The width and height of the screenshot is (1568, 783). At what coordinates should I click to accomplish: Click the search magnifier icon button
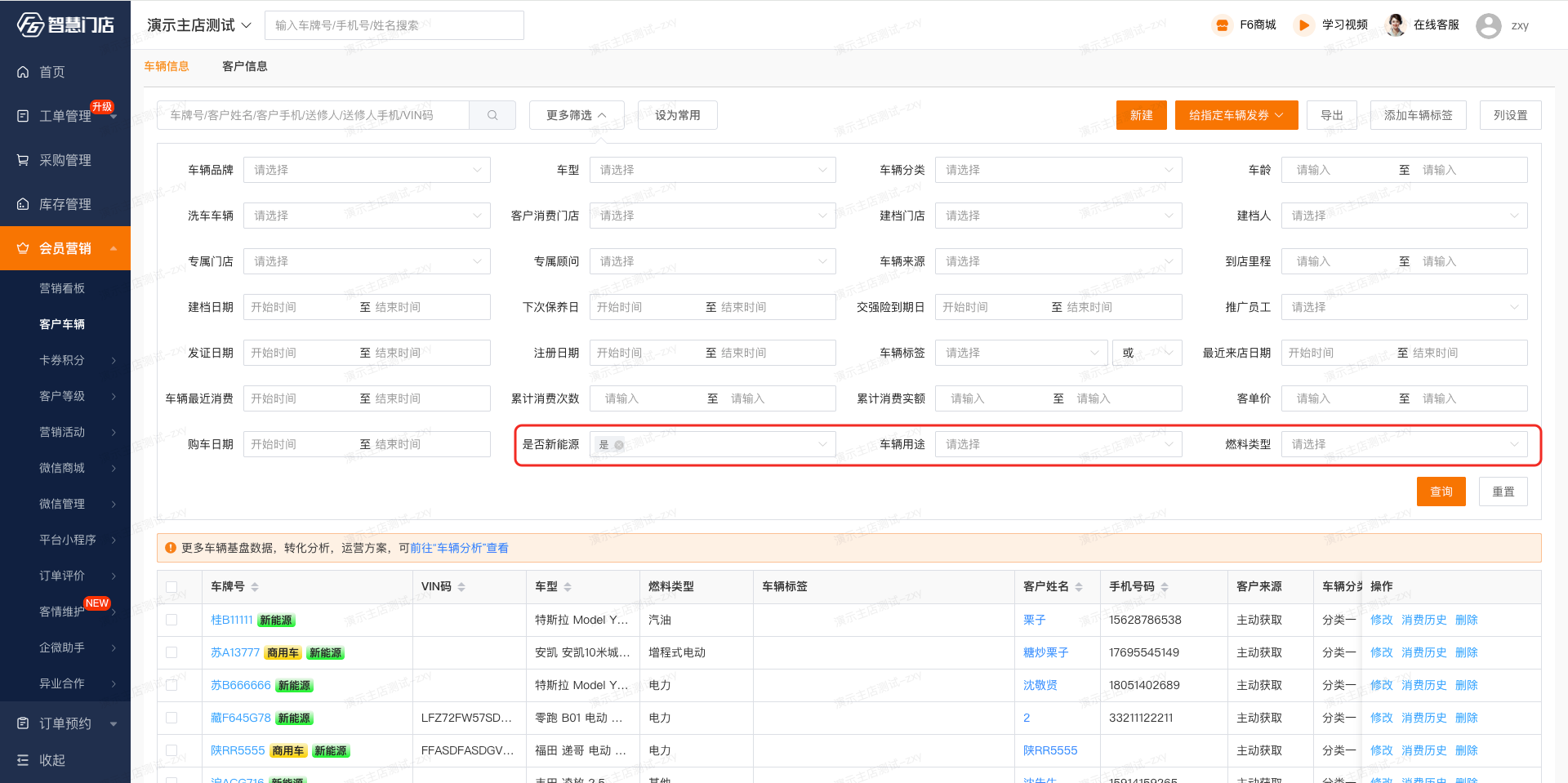tap(492, 115)
